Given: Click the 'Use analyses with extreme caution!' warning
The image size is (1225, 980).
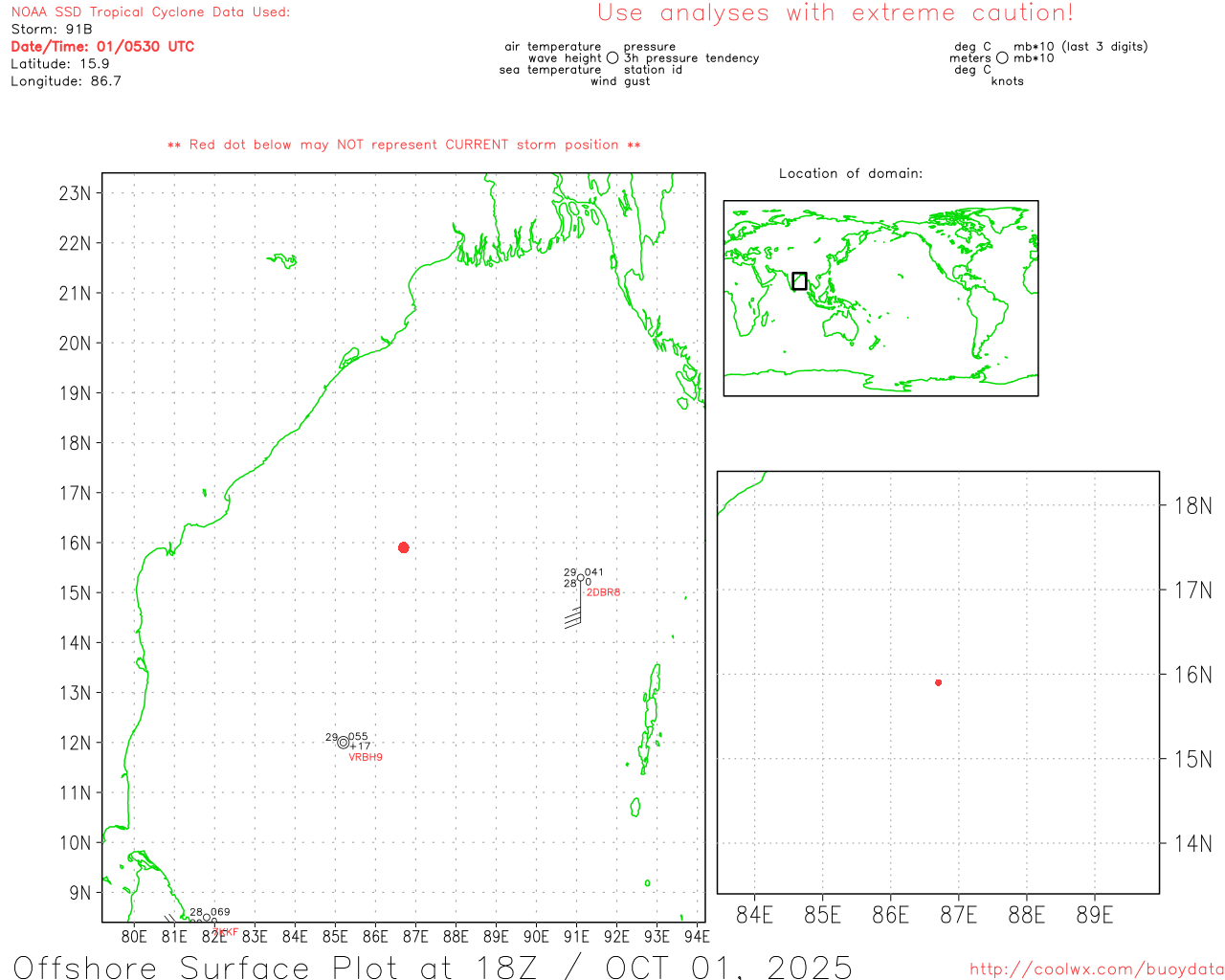Looking at the screenshot, I should coord(835,13).
